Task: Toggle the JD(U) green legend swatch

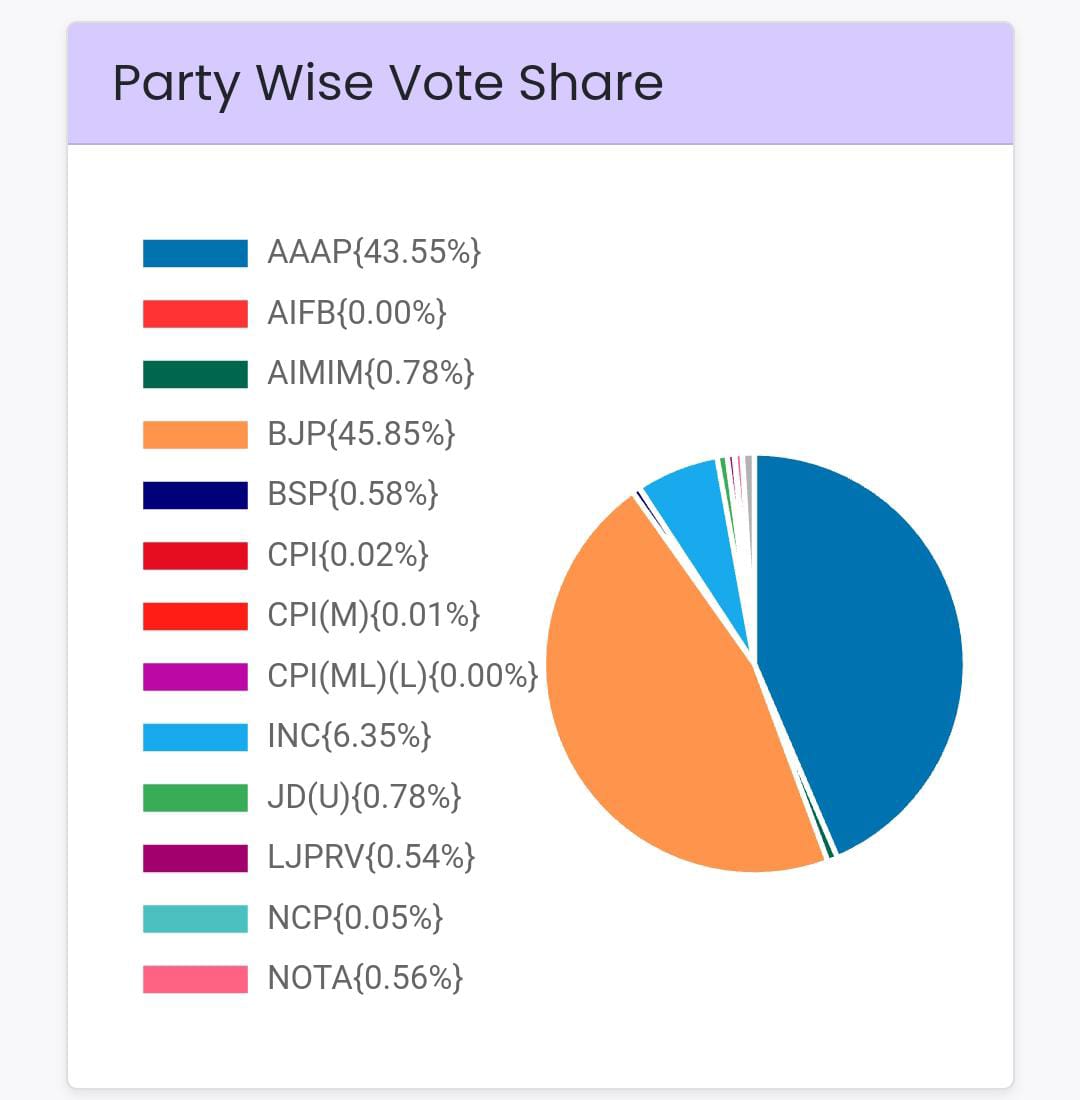Action: click(x=195, y=797)
